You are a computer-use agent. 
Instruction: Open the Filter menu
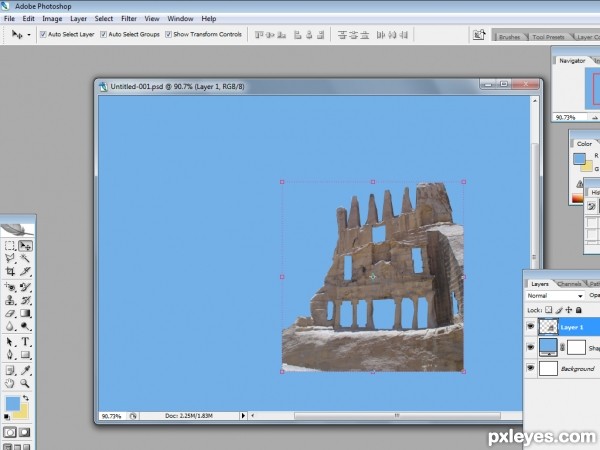(x=129, y=18)
